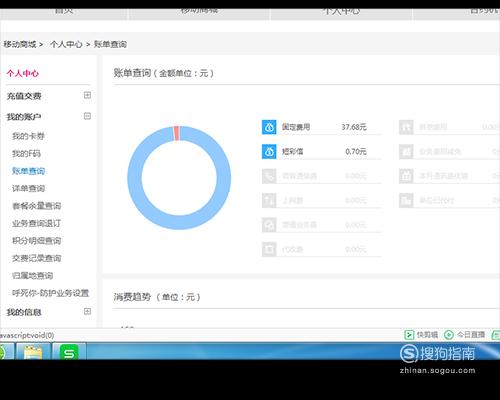Collapse the 我的账户 section
Screen dimensions: 500x400
click(x=87, y=116)
